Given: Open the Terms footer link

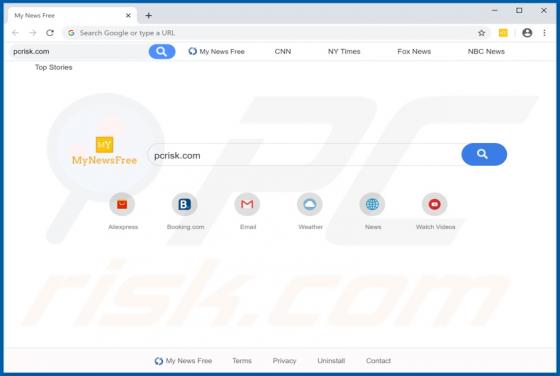Looking at the screenshot, I should tap(242, 361).
